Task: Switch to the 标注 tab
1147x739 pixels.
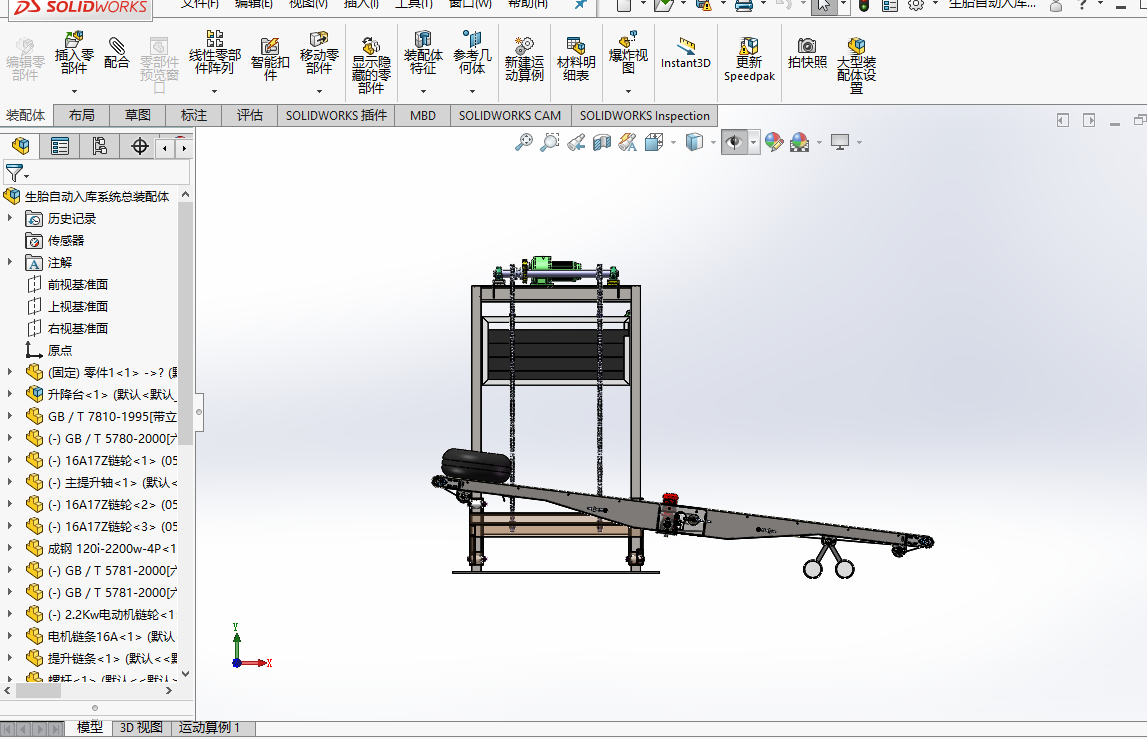Action: [x=194, y=116]
